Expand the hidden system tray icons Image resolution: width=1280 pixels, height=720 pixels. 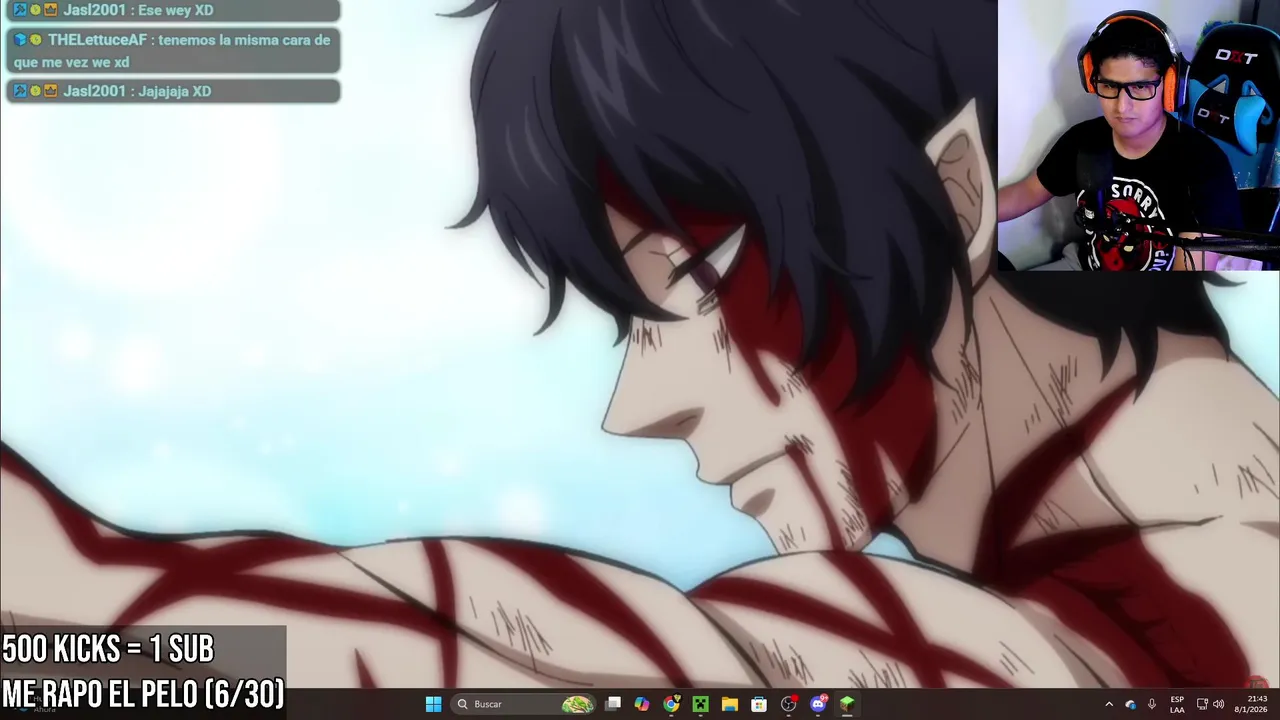tap(1108, 704)
